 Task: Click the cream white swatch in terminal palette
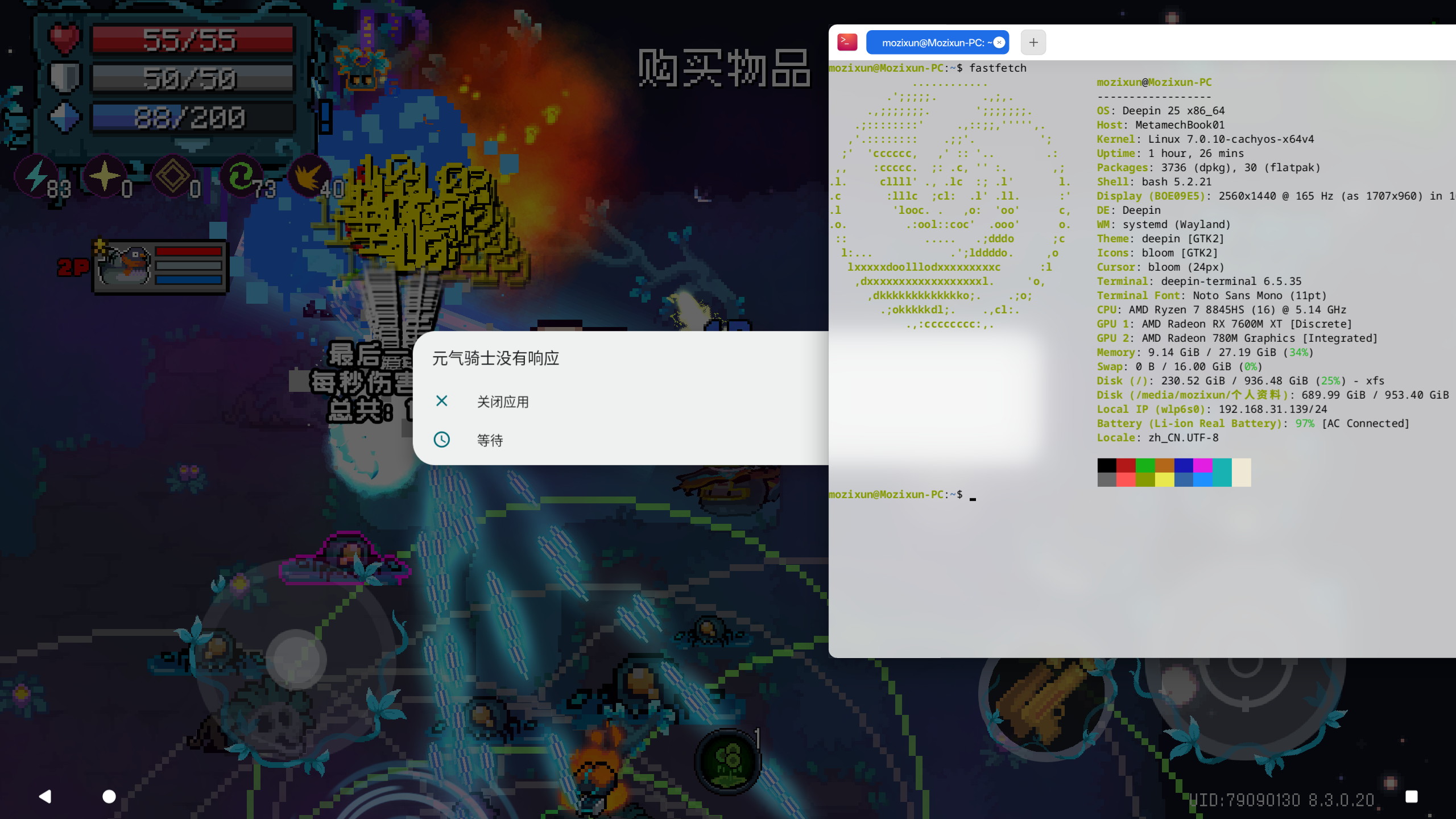1241,472
